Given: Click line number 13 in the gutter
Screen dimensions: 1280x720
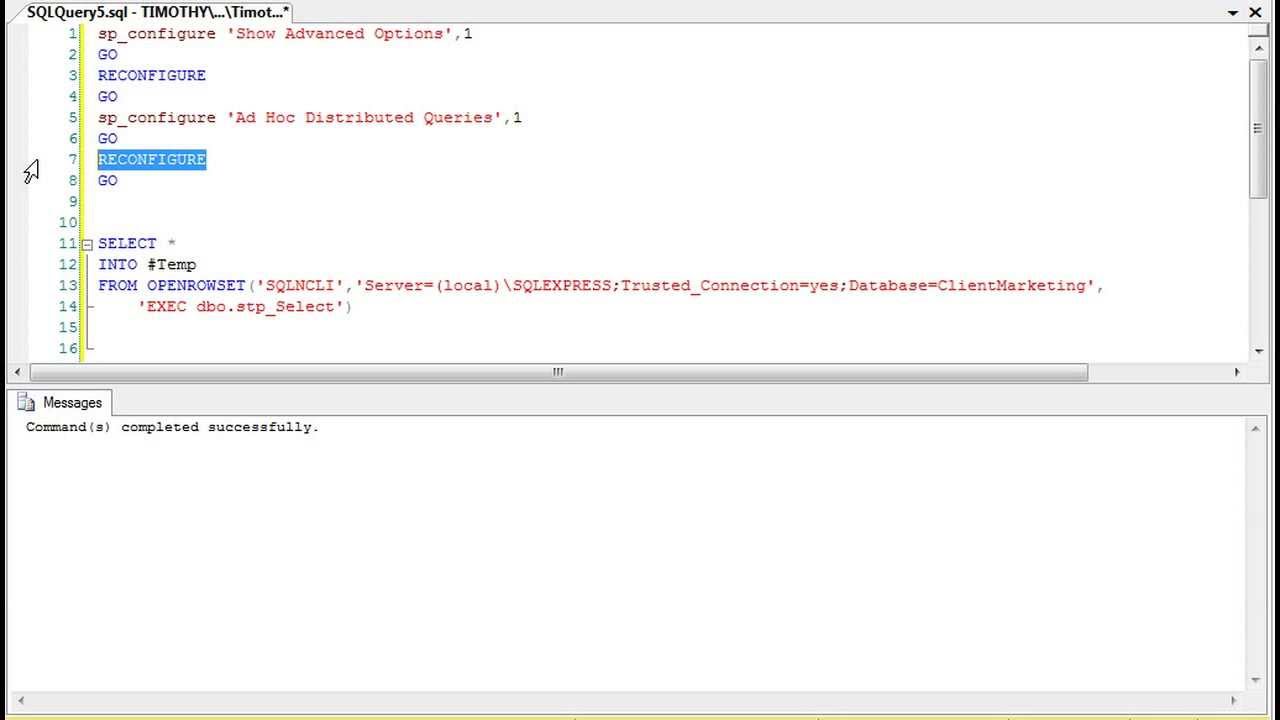Looking at the screenshot, I should pos(67,285).
